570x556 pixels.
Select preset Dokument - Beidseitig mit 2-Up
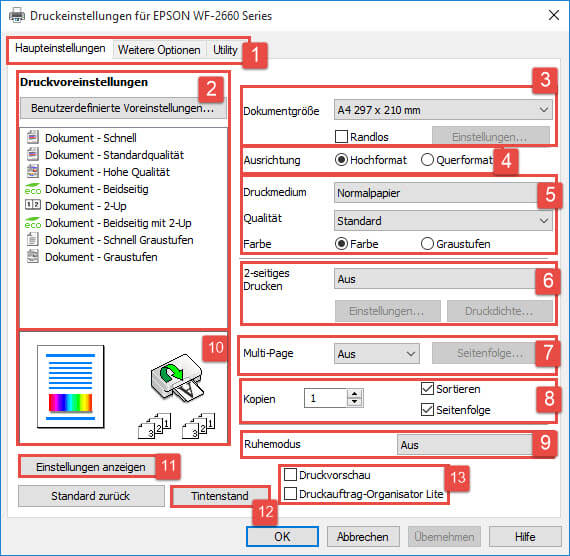pos(118,223)
